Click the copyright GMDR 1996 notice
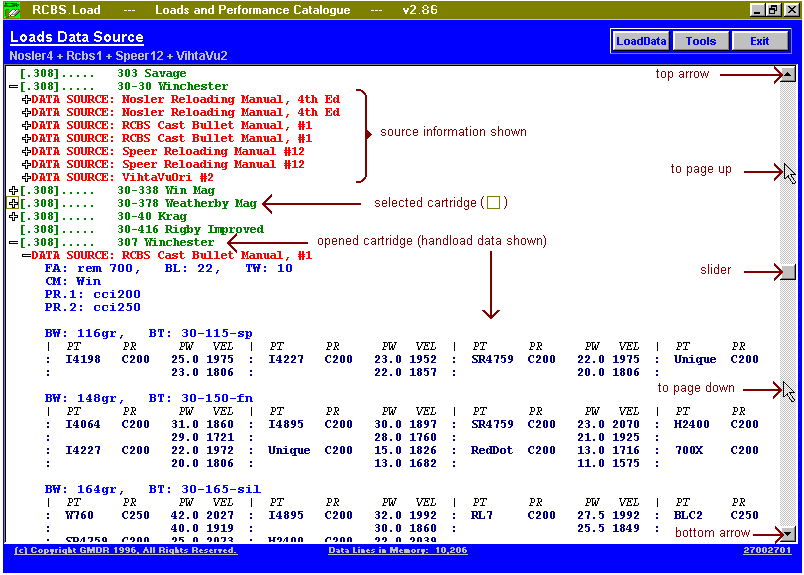 [126, 550]
